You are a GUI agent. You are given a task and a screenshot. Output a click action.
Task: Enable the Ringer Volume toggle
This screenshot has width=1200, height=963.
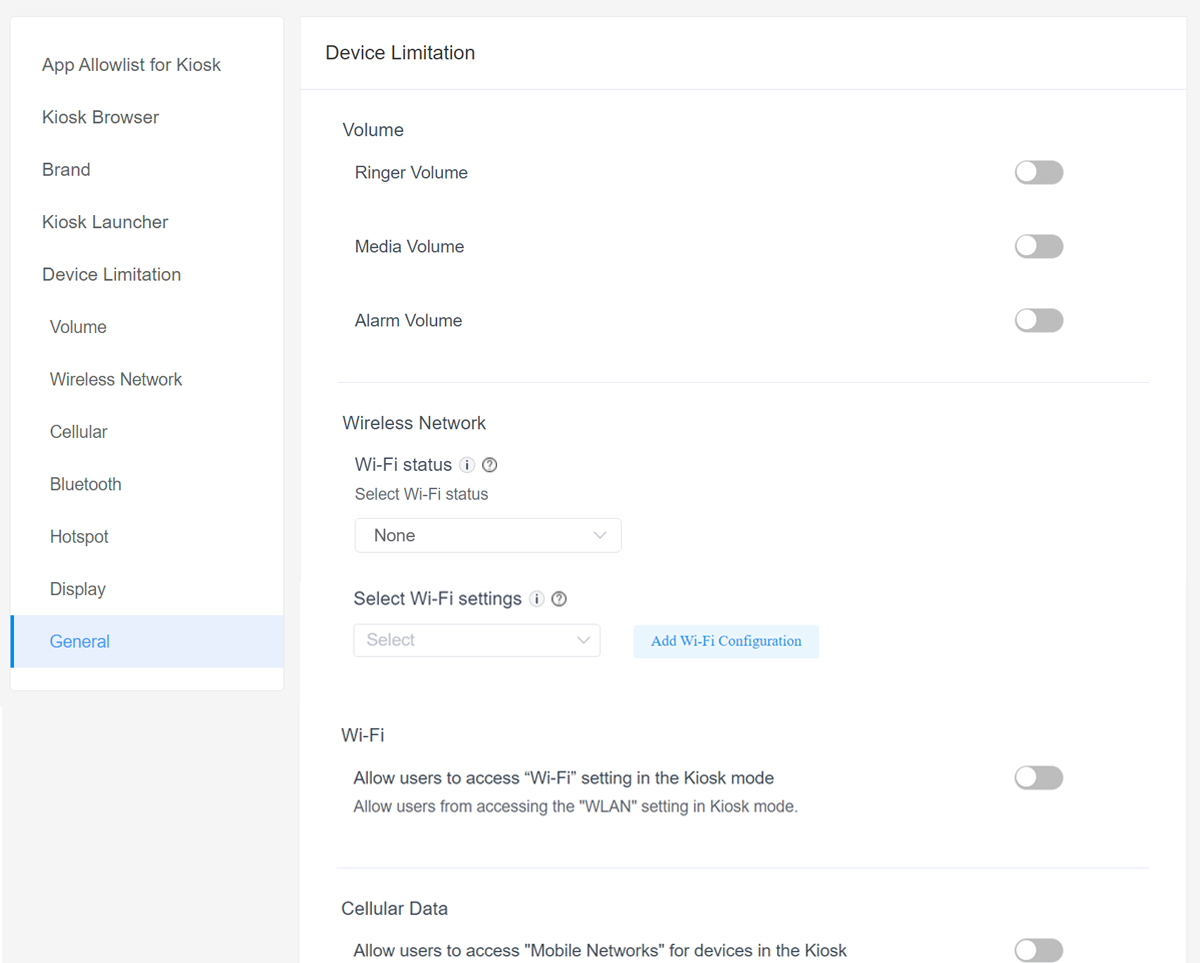1039,172
